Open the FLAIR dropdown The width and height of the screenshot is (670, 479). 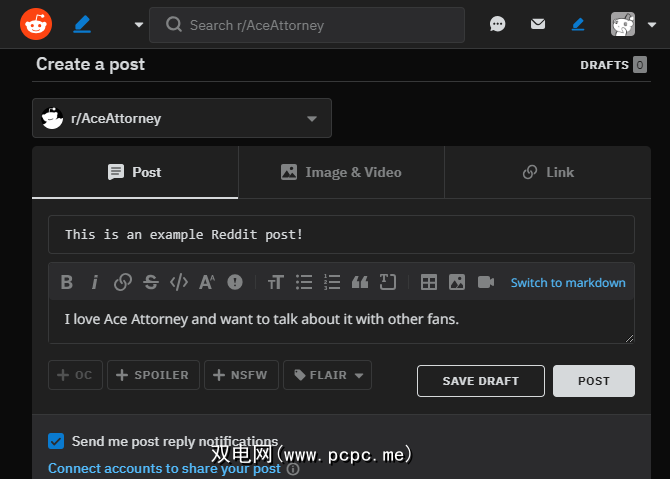tap(327, 375)
